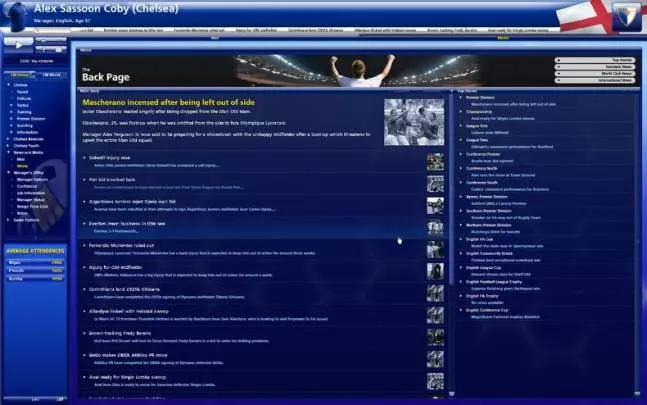647x405 pixels.
Task: Open the Mascherano incensed headline
Action: coord(168,102)
